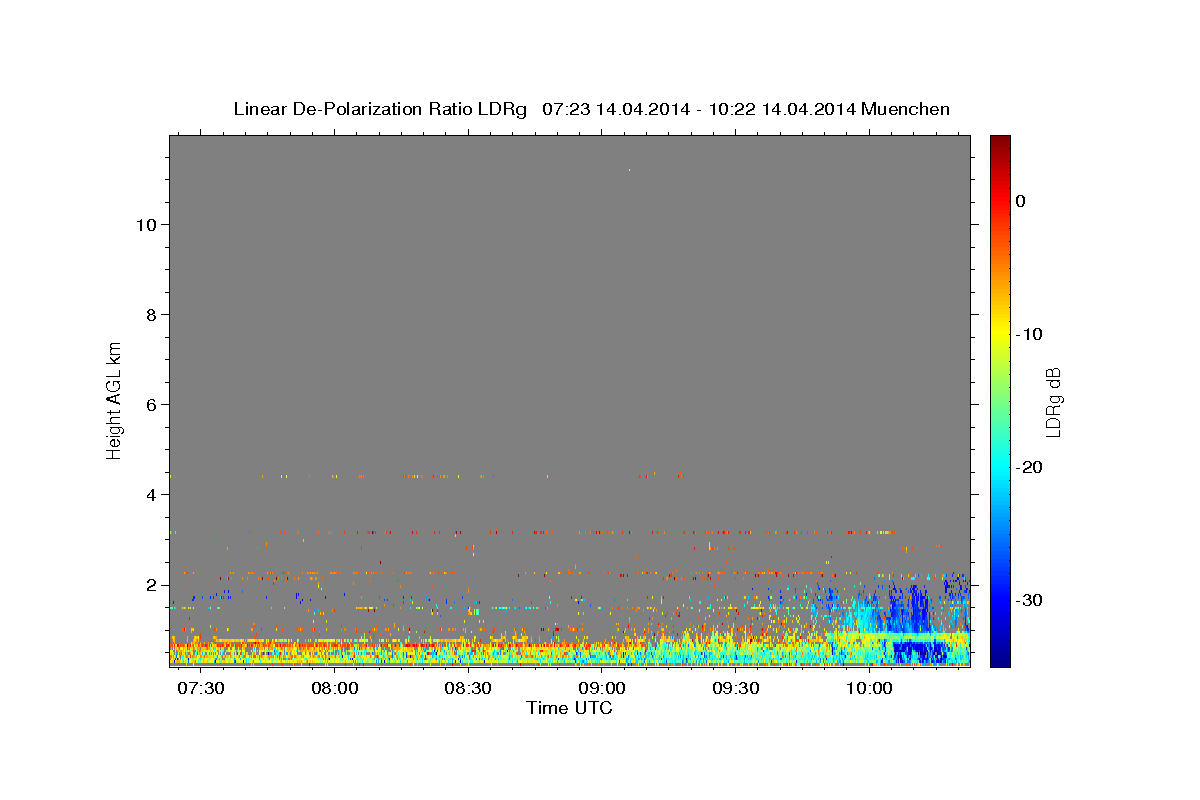Image resolution: width=1200 pixels, height=800 pixels.
Task: Click the colorbar value -20
Action: tap(1030, 467)
